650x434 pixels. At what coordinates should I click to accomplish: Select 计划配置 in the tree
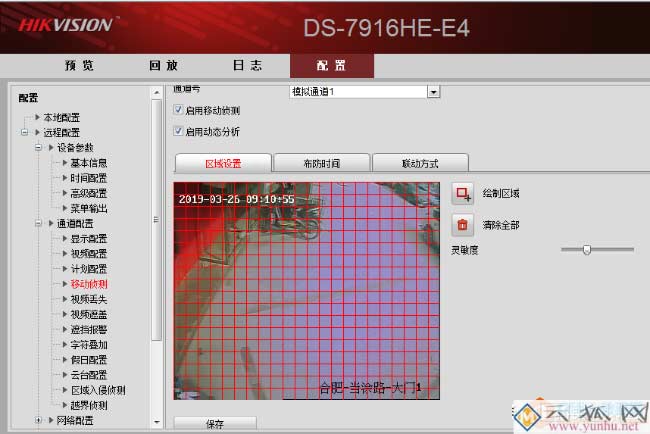(89, 269)
